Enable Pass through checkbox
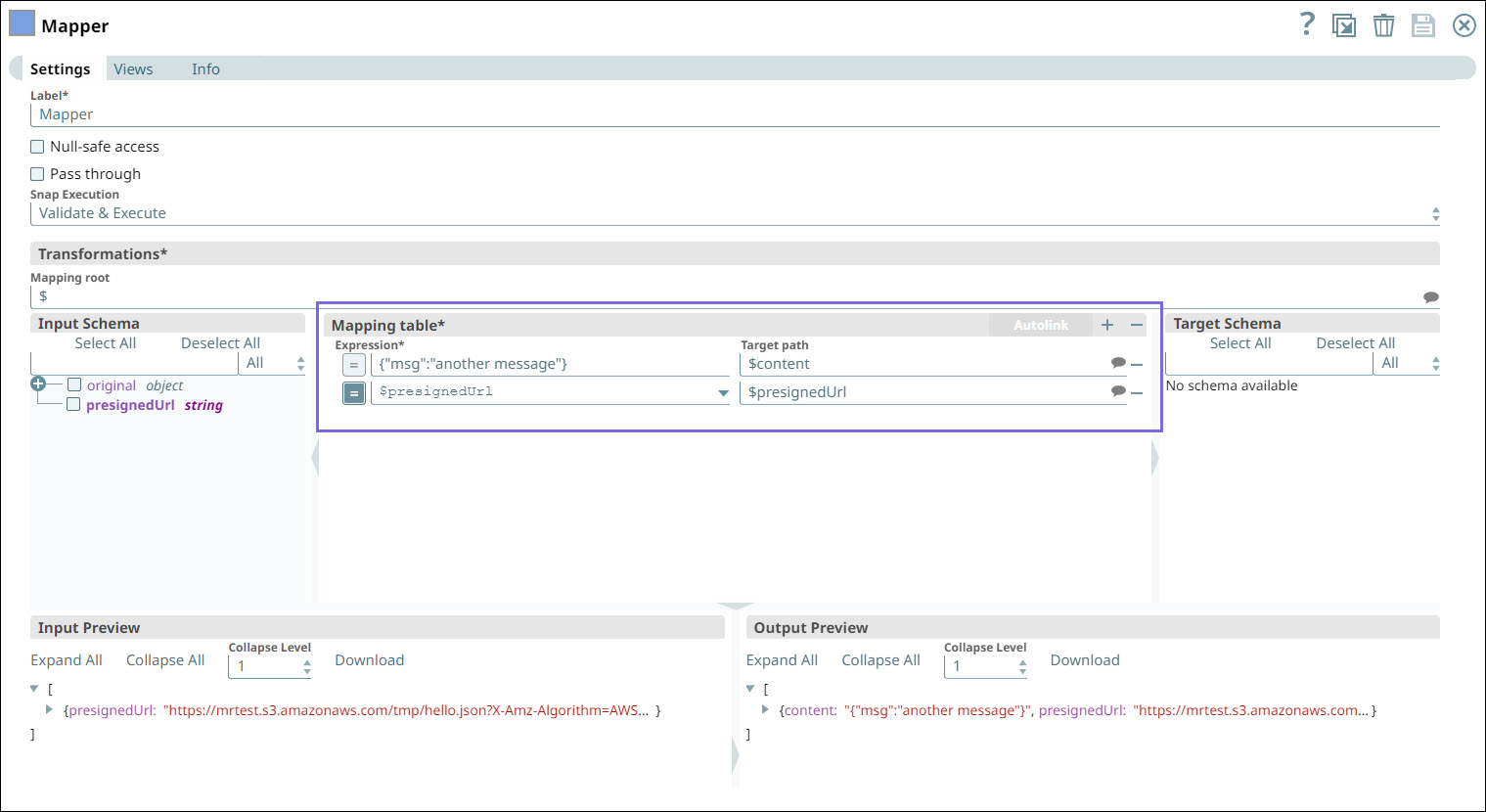Image resolution: width=1486 pixels, height=812 pixels. [38, 174]
